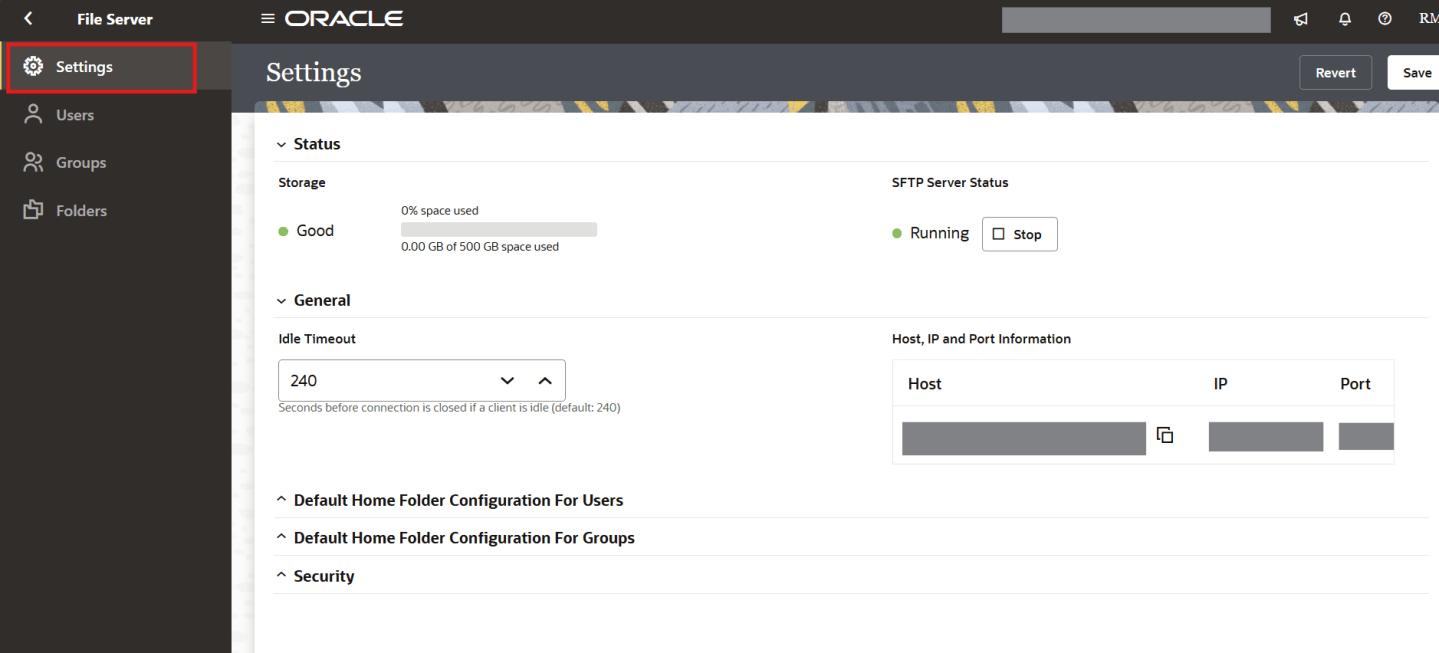The image size is (1439, 653).
Task: Open the hamburger navigation menu
Action: pos(267,19)
